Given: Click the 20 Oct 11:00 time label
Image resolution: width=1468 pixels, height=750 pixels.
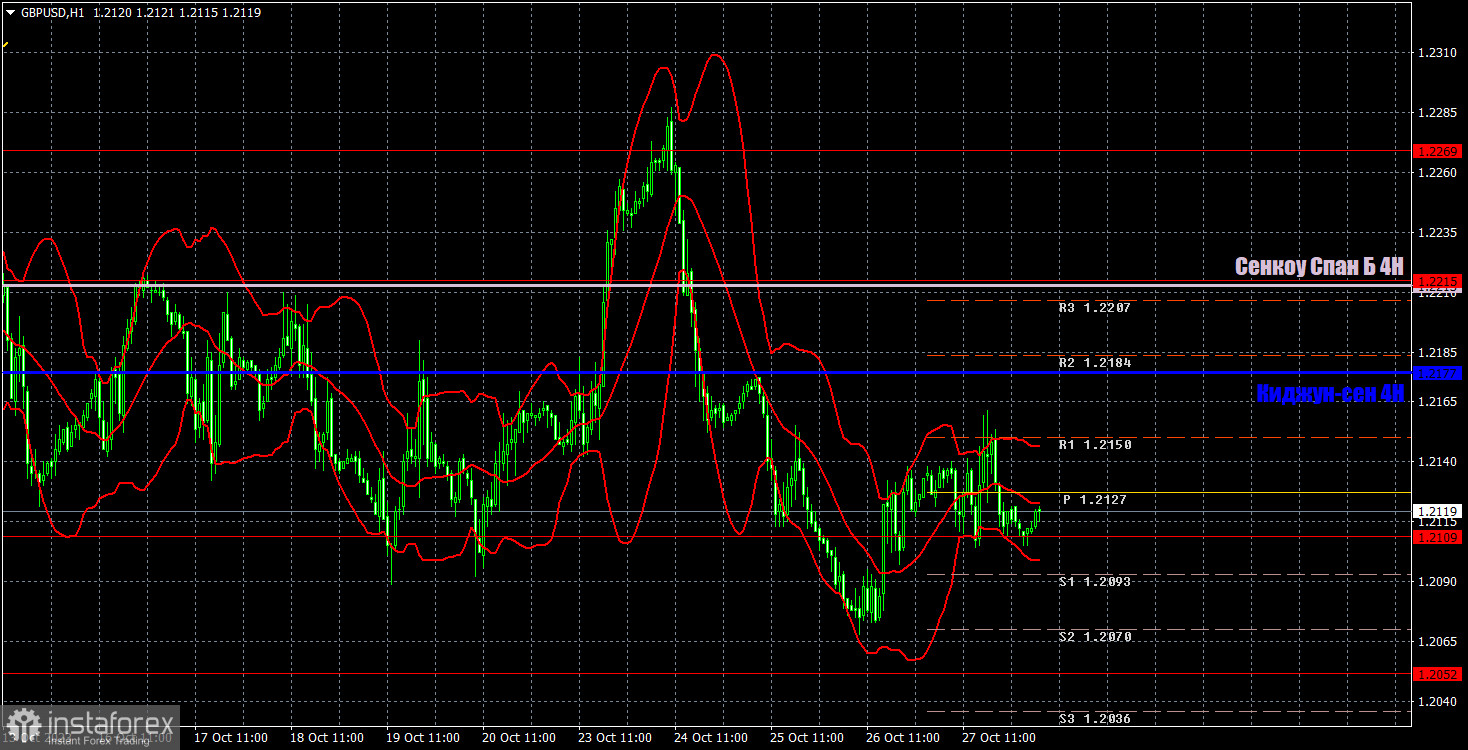Looking at the screenshot, I should pos(518,738).
